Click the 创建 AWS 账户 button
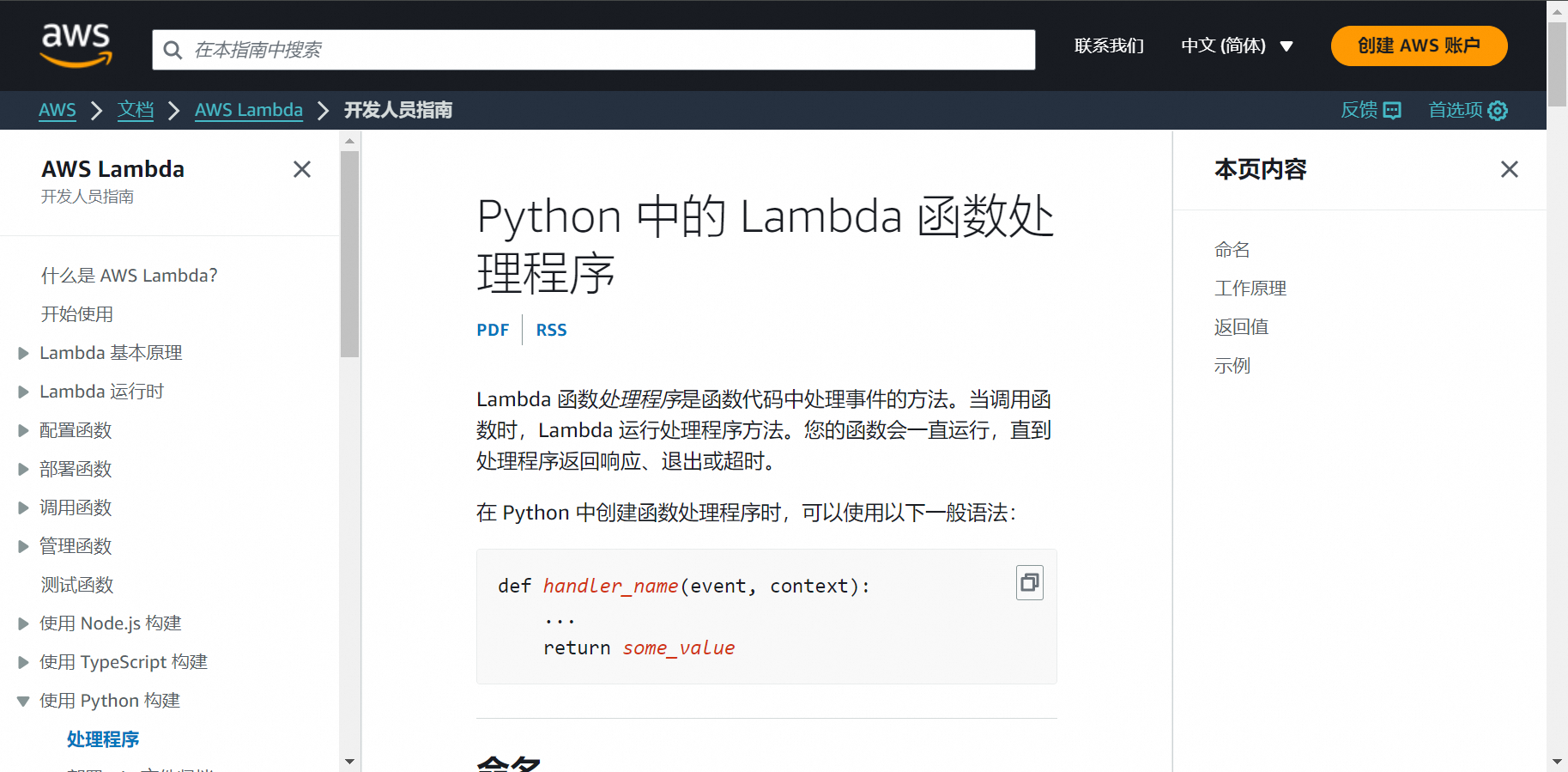This screenshot has width=1568, height=772. click(x=1419, y=46)
